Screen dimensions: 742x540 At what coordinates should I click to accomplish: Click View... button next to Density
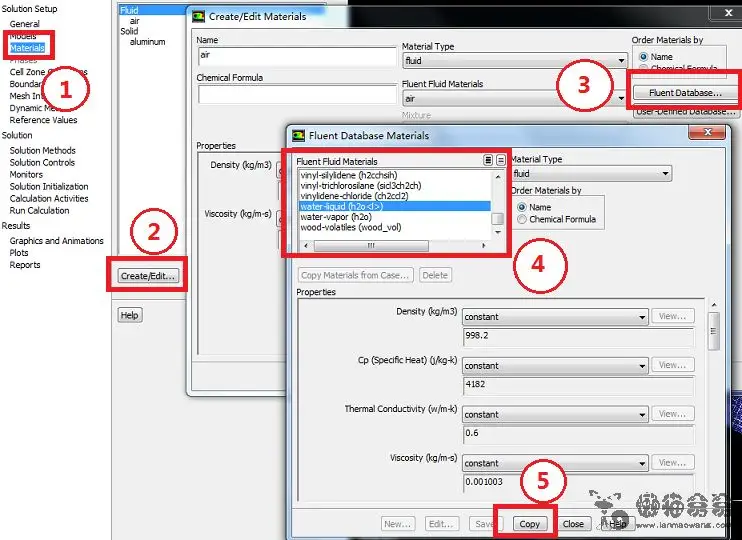(672, 316)
